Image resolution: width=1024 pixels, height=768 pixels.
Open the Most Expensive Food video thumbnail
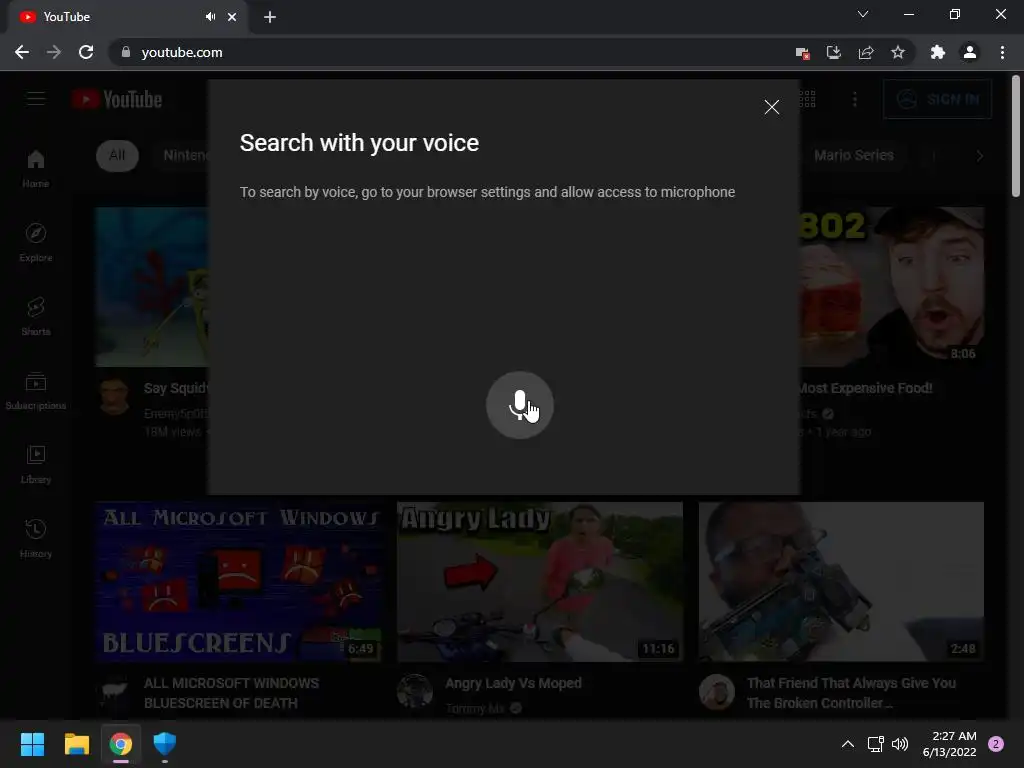(892, 287)
